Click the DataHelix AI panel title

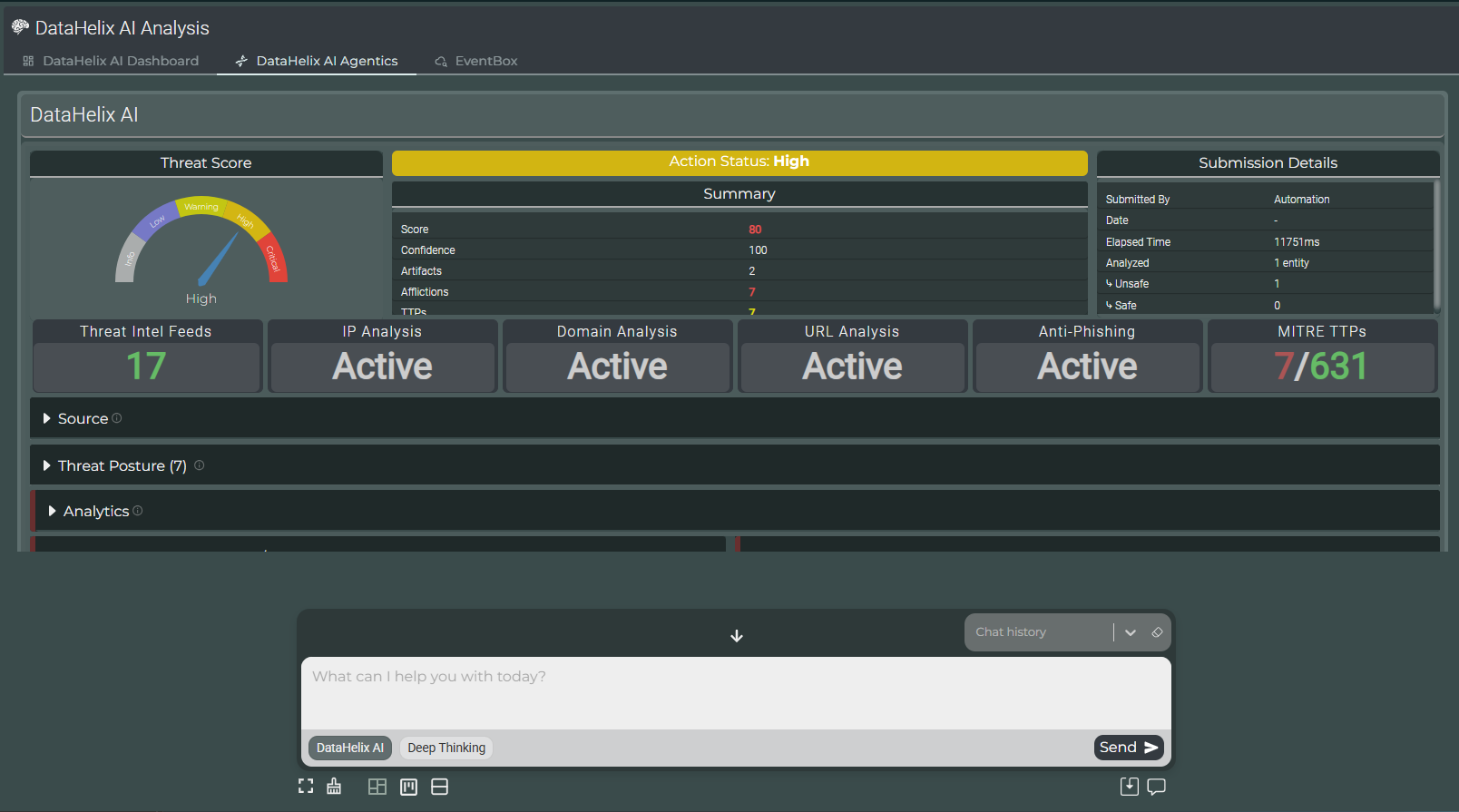[84, 115]
